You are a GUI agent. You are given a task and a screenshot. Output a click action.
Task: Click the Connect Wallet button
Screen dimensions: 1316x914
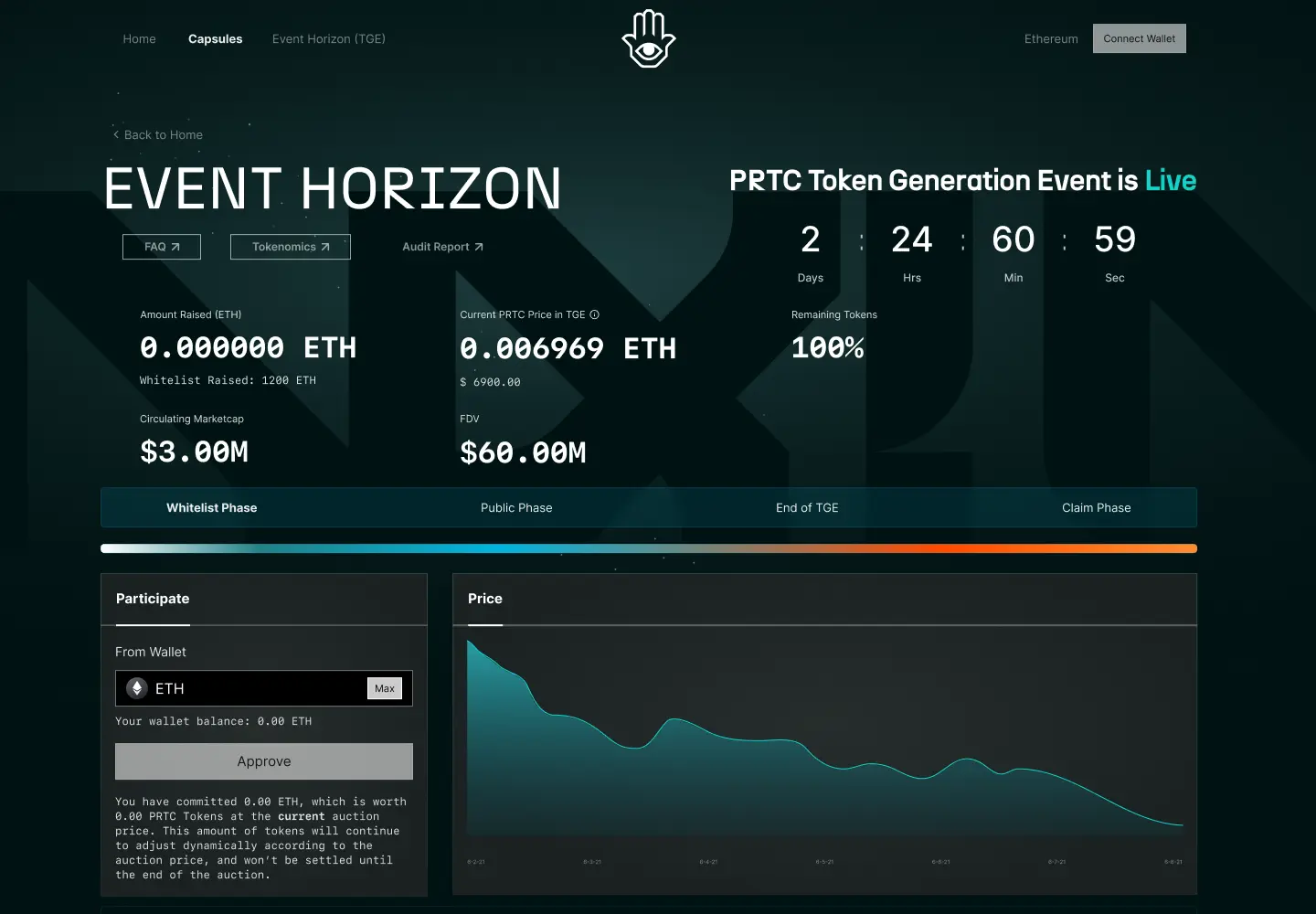point(1139,38)
